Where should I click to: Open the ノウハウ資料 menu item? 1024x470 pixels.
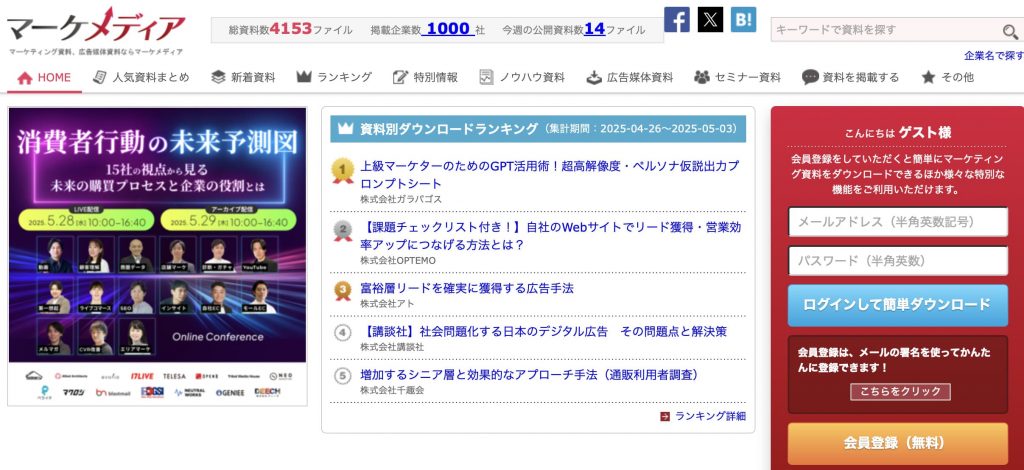pyautogui.click(x=522, y=77)
